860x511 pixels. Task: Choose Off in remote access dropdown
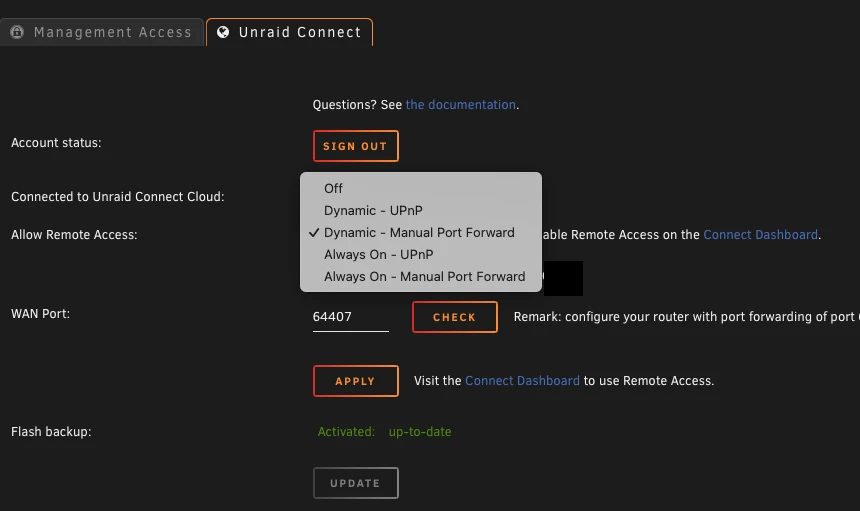pyautogui.click(x=421, y=189)
